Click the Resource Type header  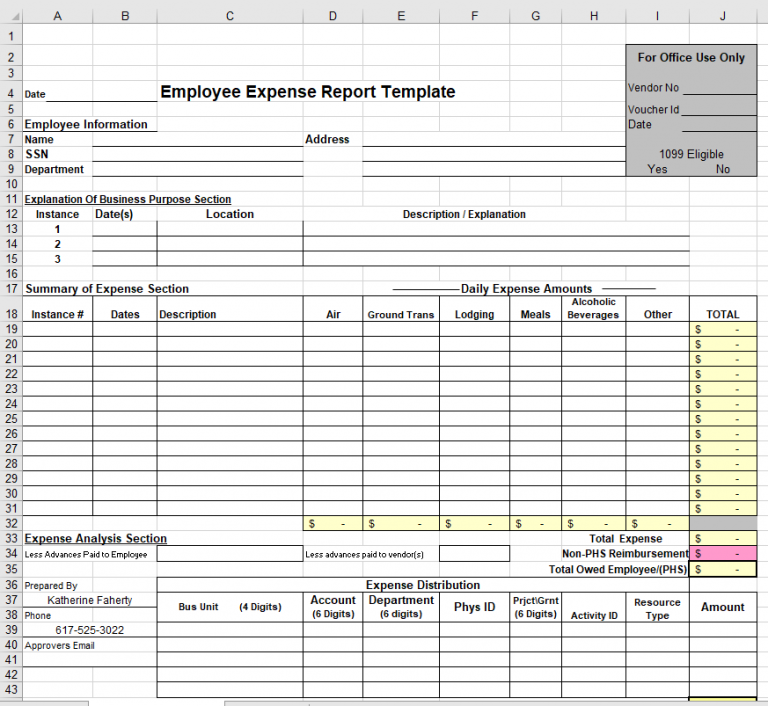pos(657,609)
